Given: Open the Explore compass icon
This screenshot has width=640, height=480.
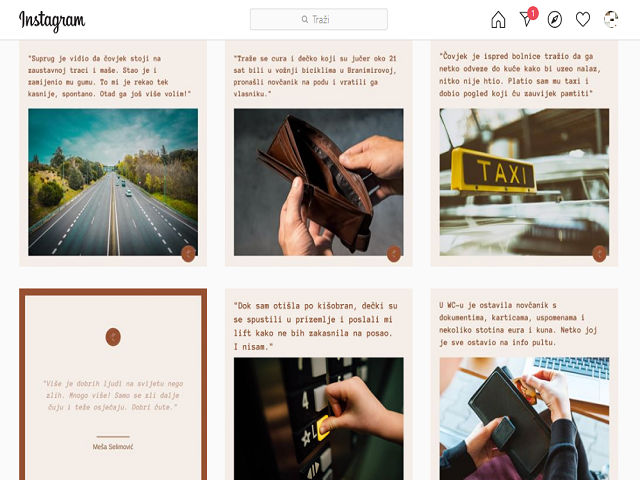Looking at the screenshot, I should click(x=555, y=20).
